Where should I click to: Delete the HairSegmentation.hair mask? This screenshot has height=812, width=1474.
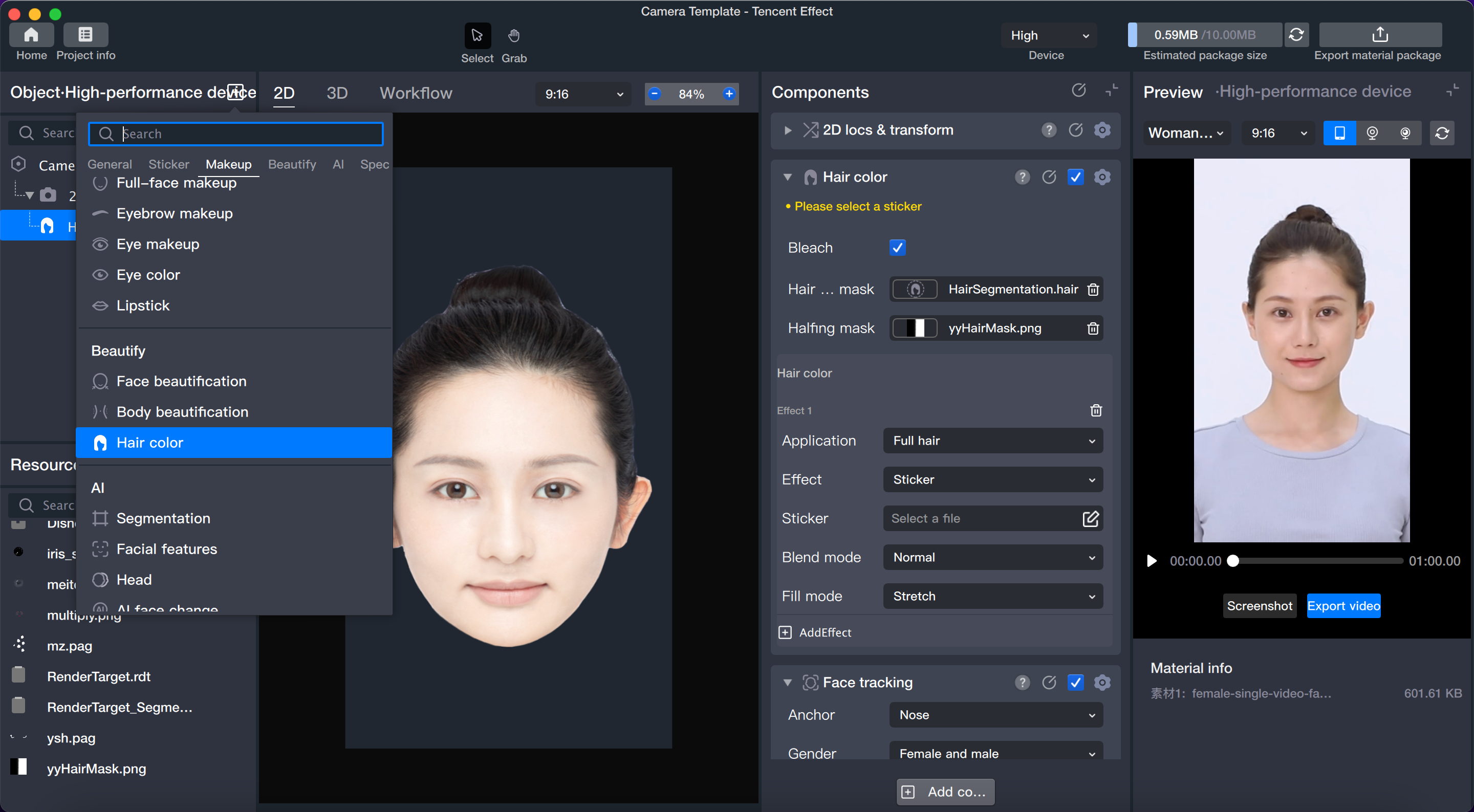tap(1092, 290)
